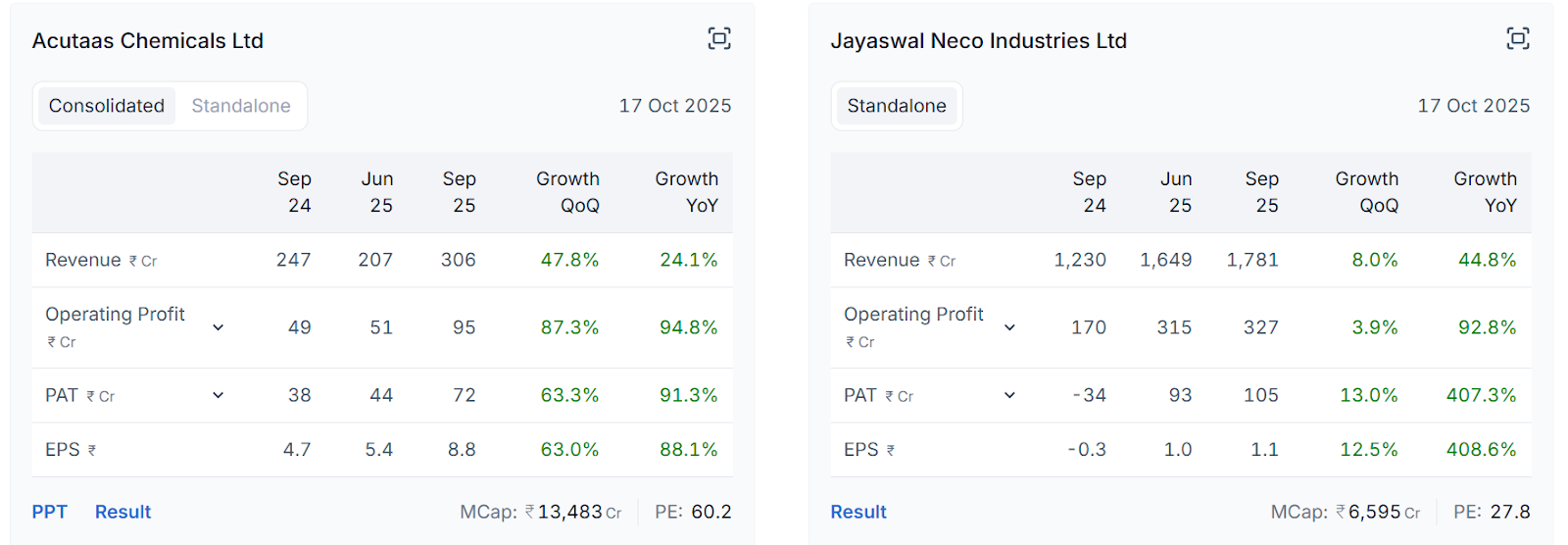Click Jayaswal EPS YoY growth 408.6%

pos(1482,450)
